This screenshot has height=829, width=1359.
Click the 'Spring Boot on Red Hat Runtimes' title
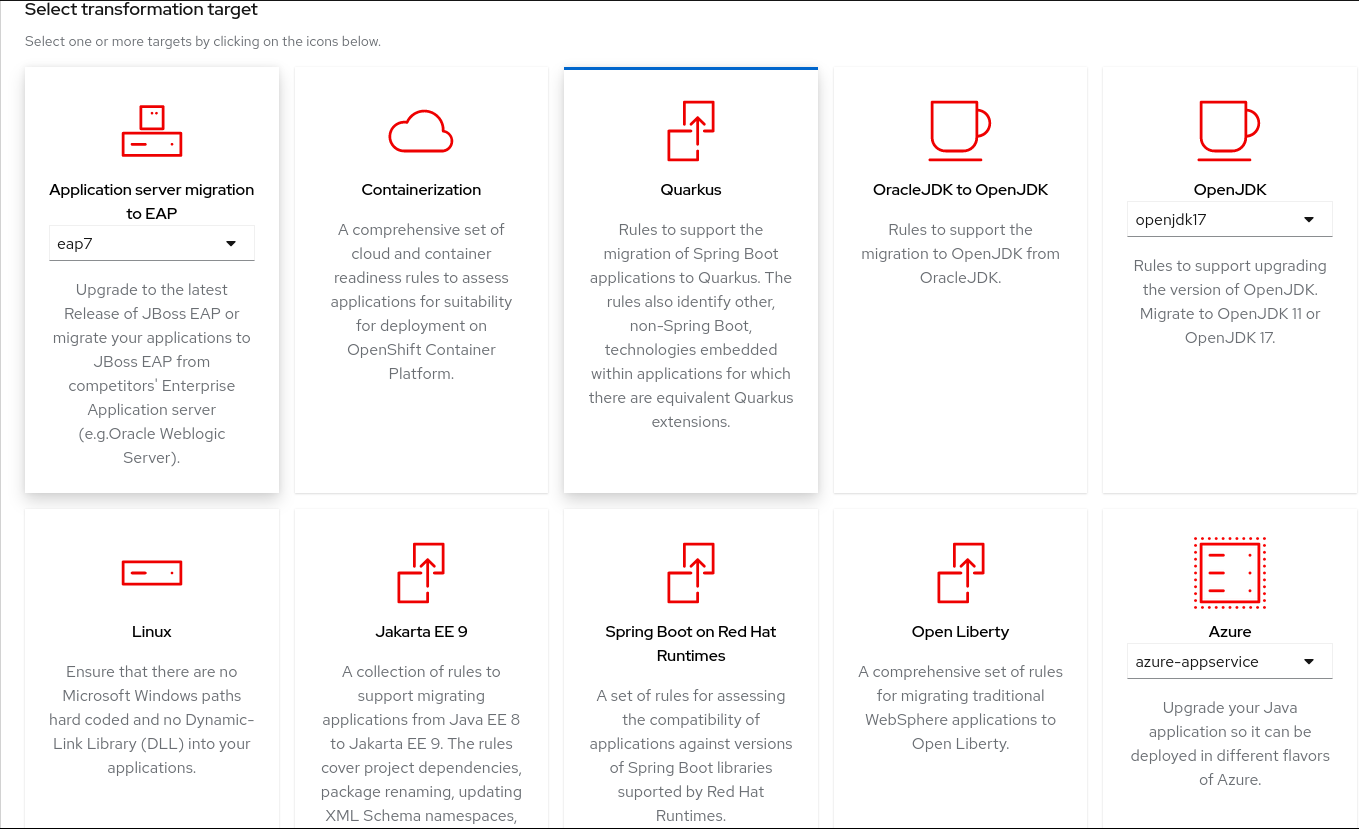[691, 643]
